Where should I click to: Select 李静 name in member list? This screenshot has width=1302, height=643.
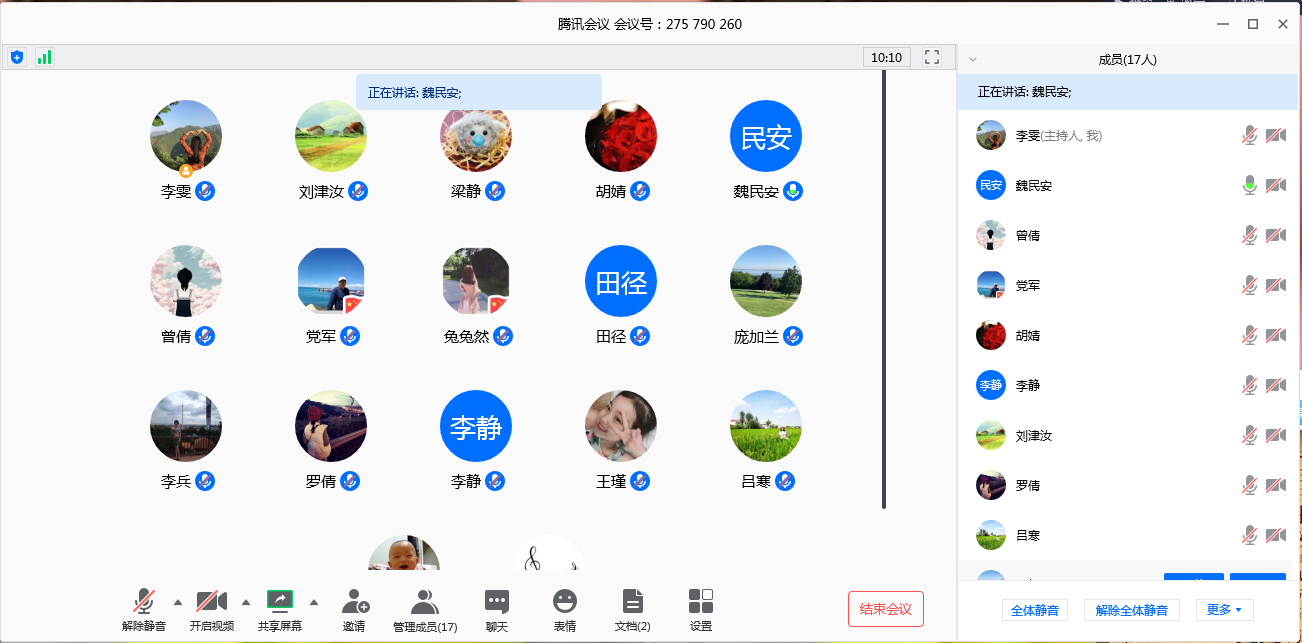coord(1028,385)
